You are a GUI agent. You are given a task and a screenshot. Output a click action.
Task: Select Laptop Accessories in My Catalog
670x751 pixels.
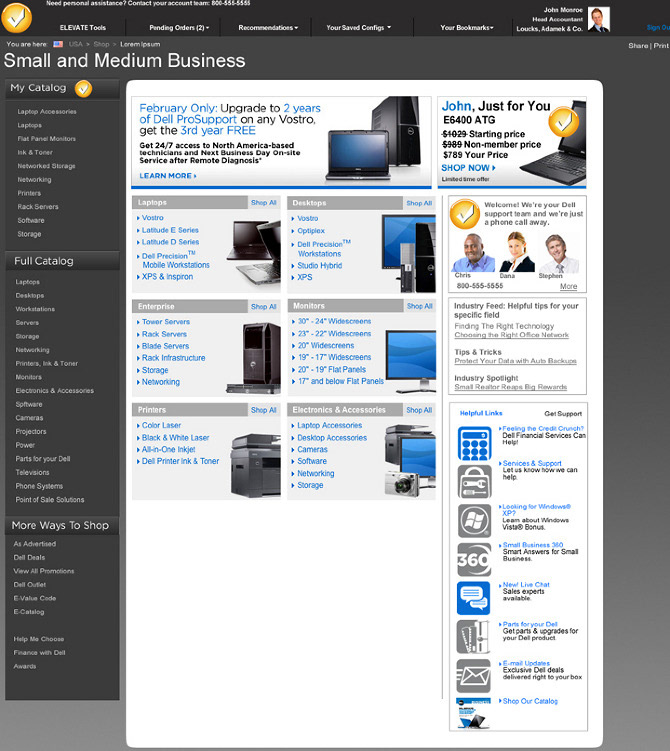(47, 112)
